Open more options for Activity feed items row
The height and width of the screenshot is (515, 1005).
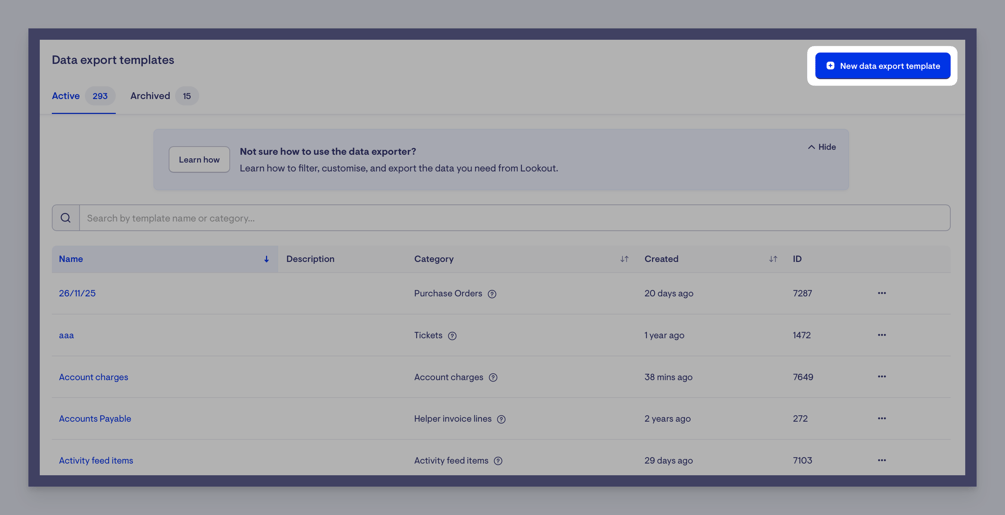click(882, 460)
